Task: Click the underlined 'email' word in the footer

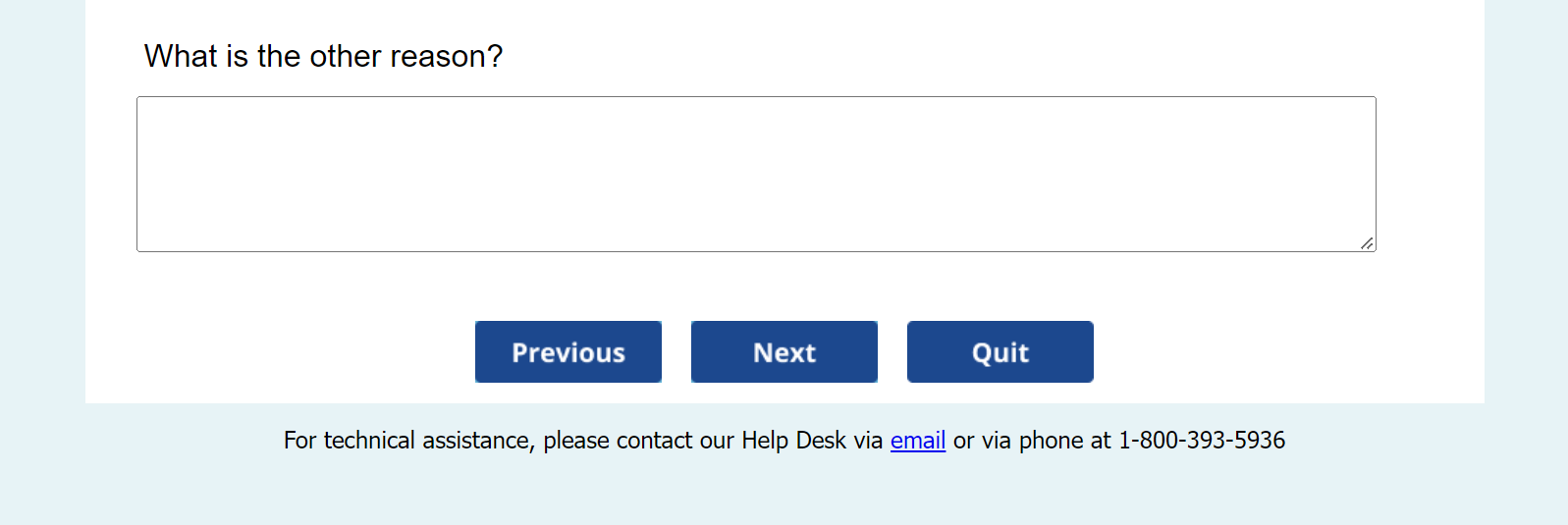Action: (917, 441)
